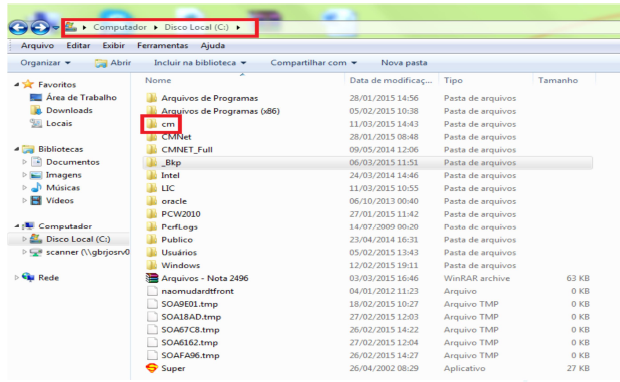Image resolution: width=620 pixels, height=382 pixels.
Task: Expand the Documentos library node
Action: point(25,162)
